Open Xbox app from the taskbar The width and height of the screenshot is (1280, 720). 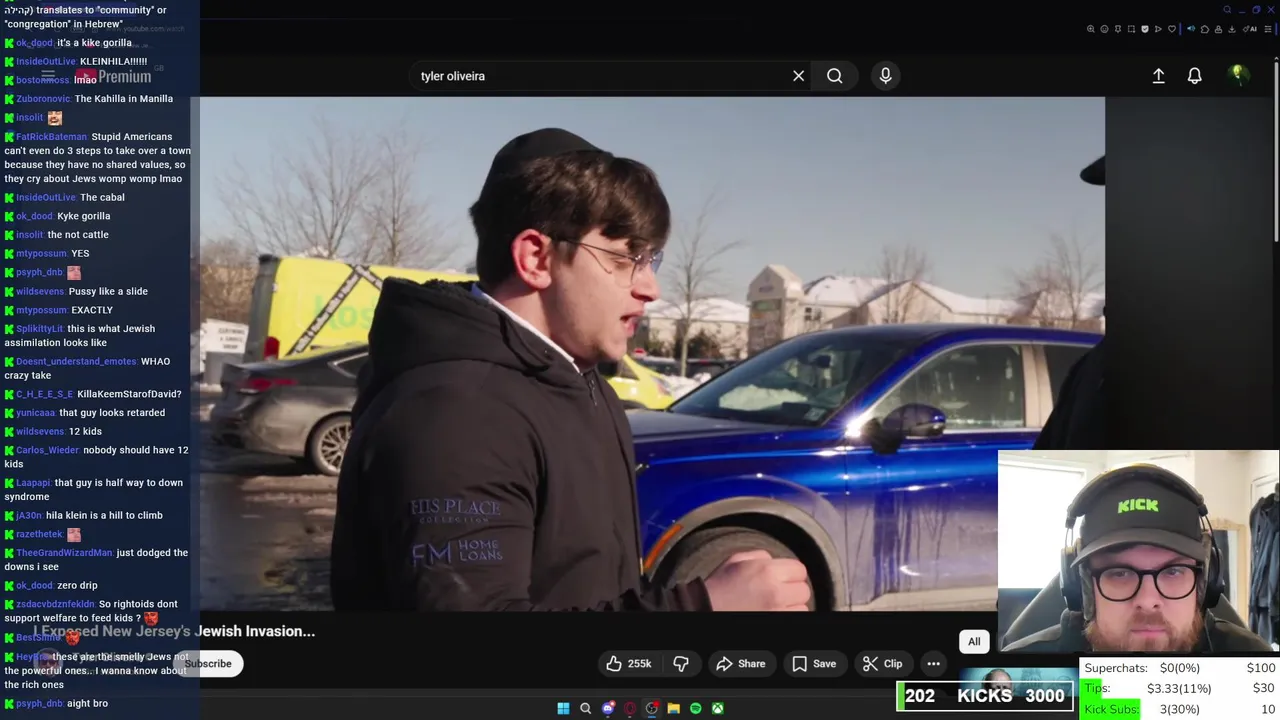pyautogui.click(x=718, y=708)
